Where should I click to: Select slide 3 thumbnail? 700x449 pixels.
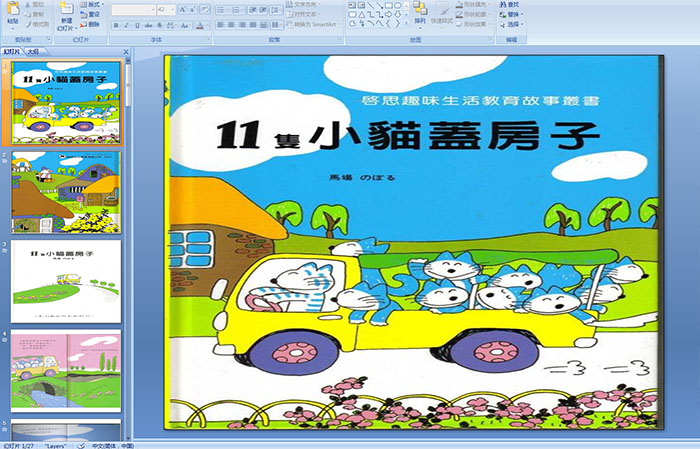(66, 281)
